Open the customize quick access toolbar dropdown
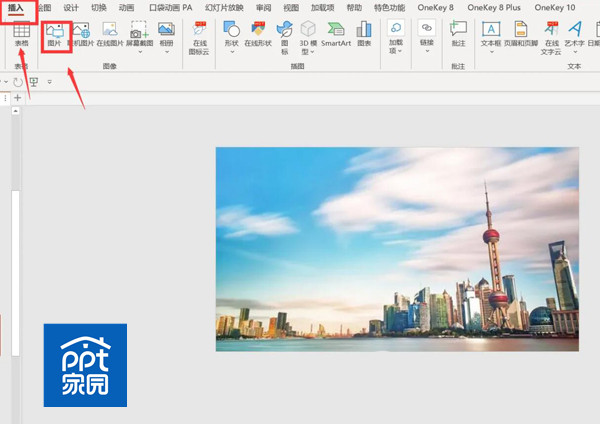Image resolution: width=600 pixels, height=424 pixels. click(x=50, y=82)
